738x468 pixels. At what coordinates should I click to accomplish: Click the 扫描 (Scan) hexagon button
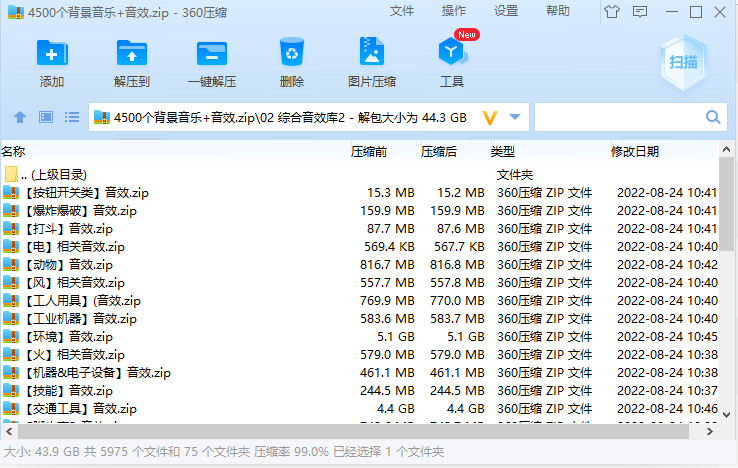pos(682,61)
